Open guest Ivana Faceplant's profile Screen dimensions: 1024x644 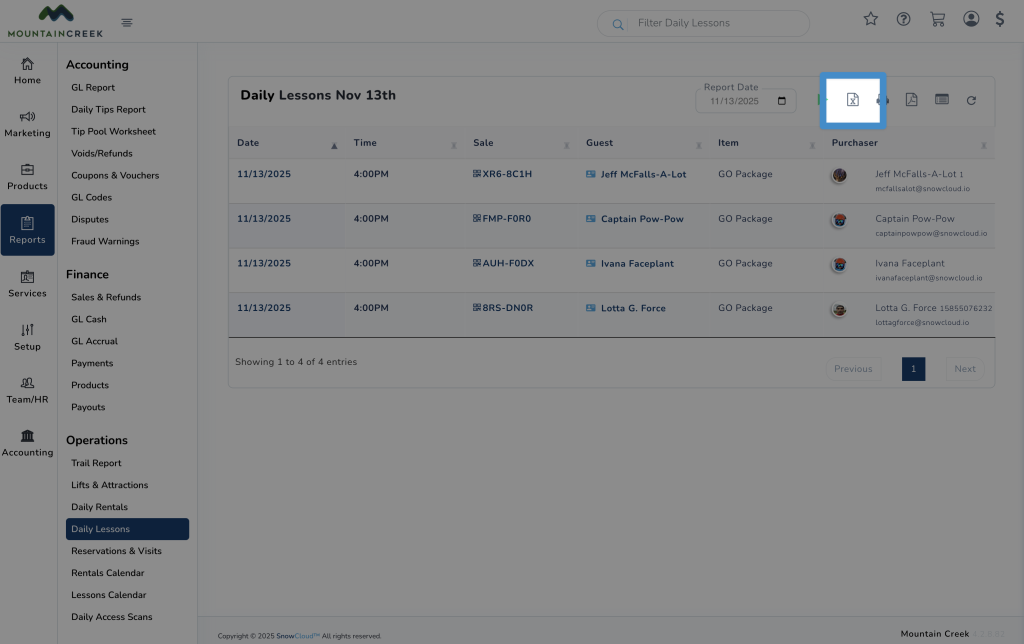coord(637,264)
